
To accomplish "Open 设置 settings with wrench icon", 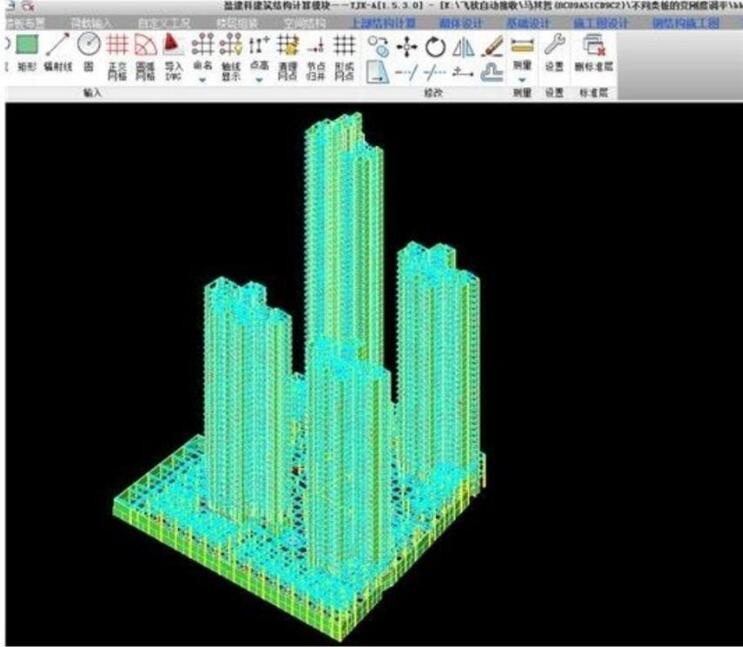I will tap(554, 50).
